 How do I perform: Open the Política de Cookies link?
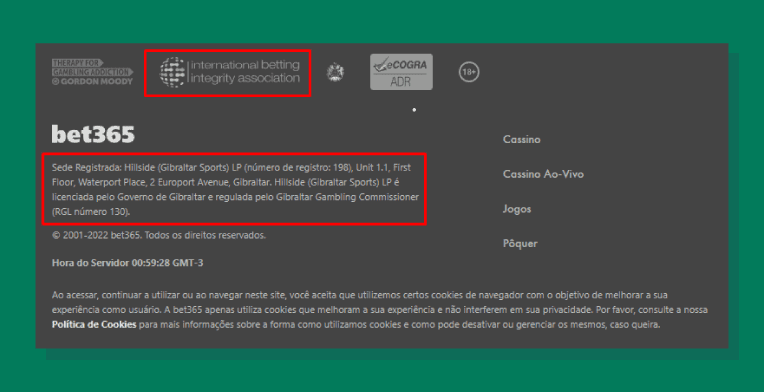tap(94, 324)
